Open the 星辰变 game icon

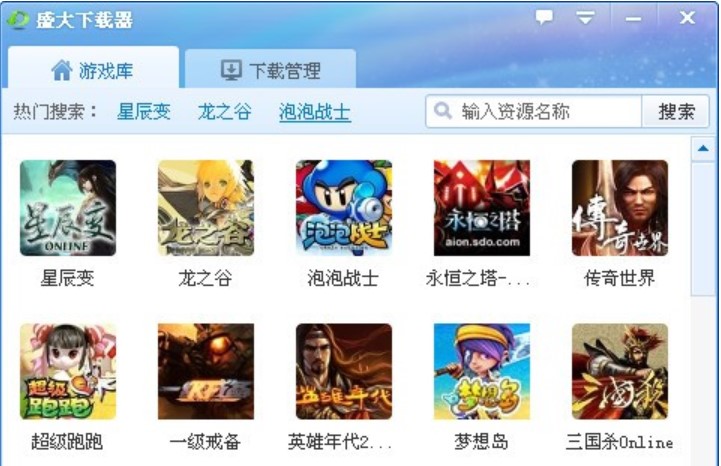(68, 208)
